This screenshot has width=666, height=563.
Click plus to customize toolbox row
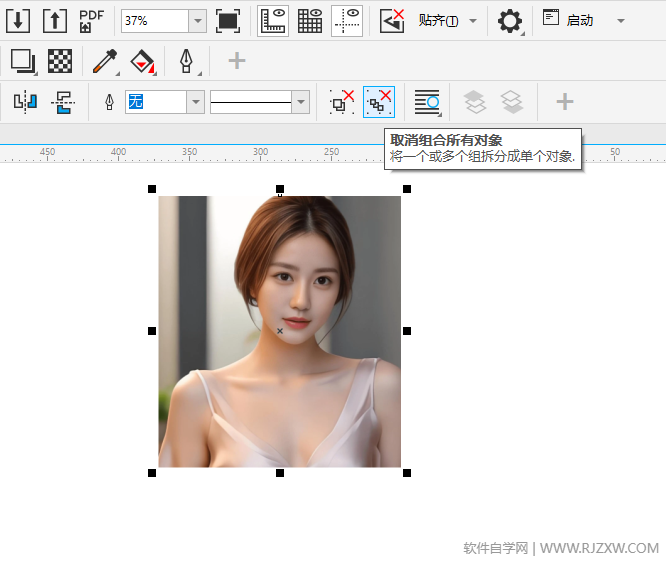pos(237,60)
